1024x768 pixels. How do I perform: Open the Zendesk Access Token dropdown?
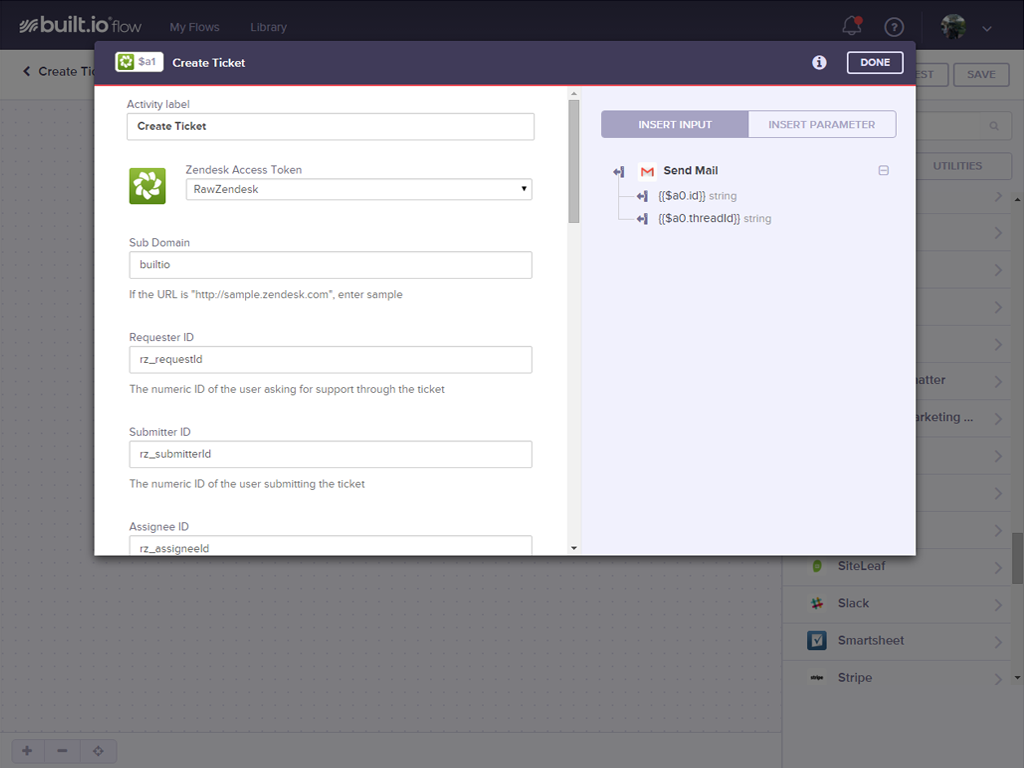[x=359, y=189]
